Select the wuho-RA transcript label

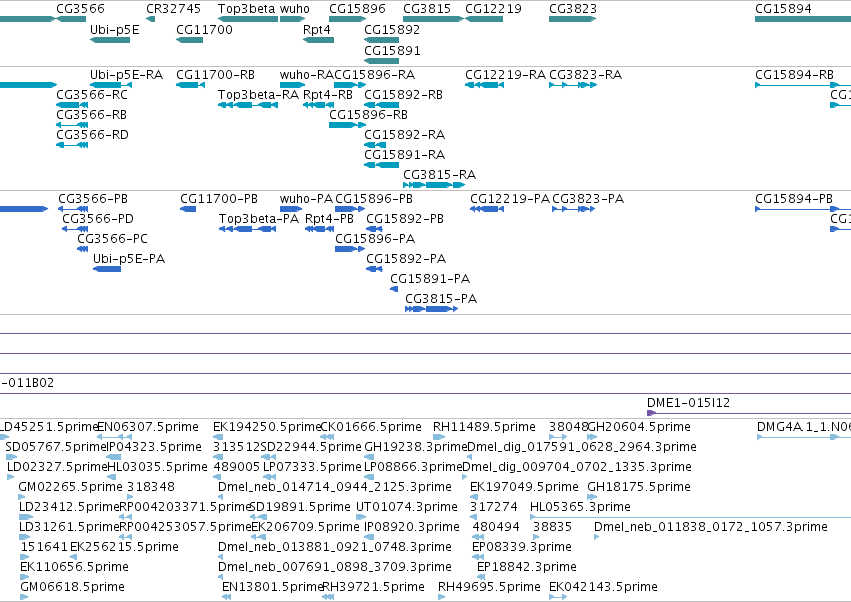pyautogui.click(x=307, y=75)
